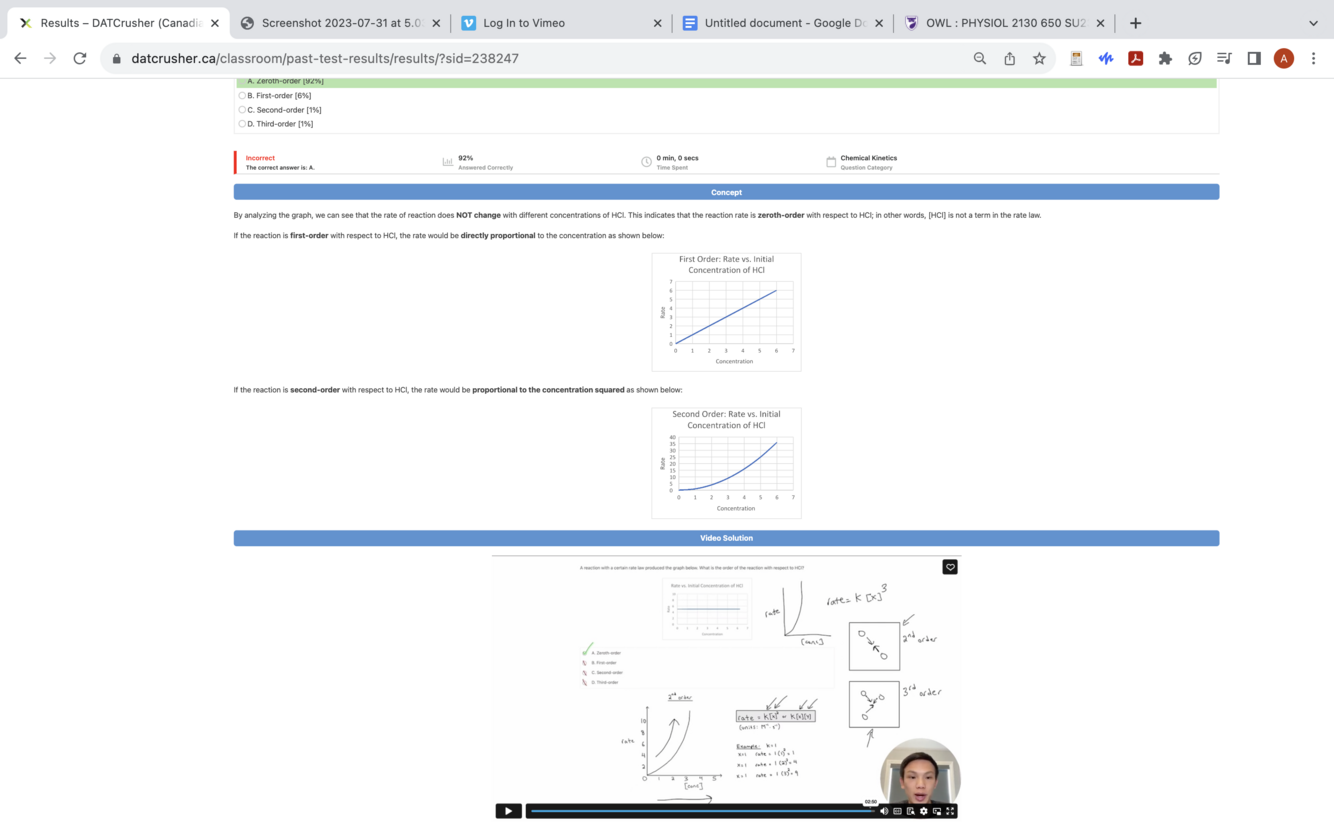
Task: Toggle the browser side panel
Action: click(1254, 58)
